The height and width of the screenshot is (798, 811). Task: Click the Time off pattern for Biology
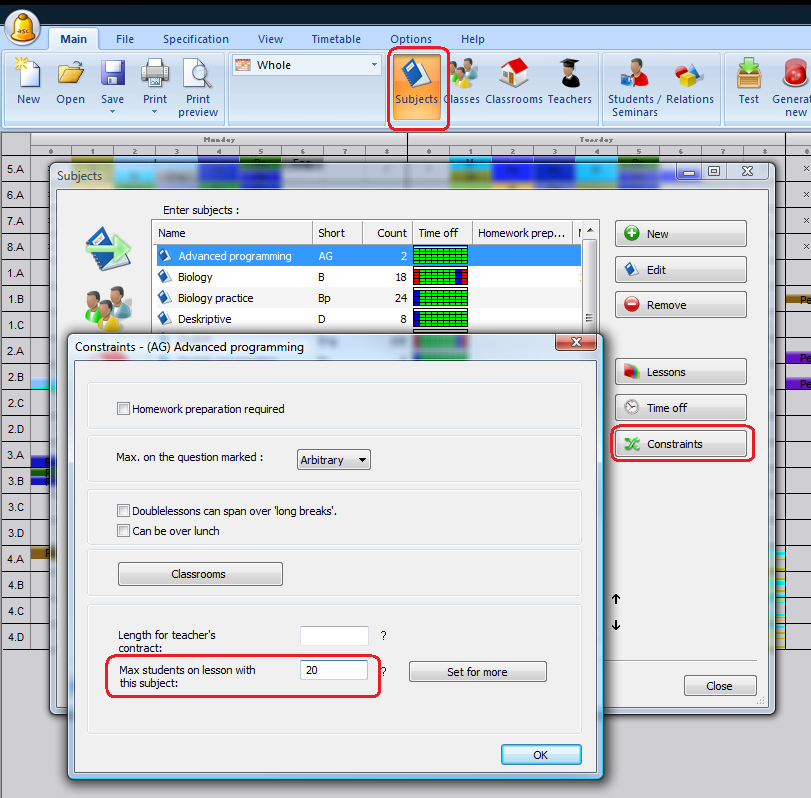[x=440, y=277]
